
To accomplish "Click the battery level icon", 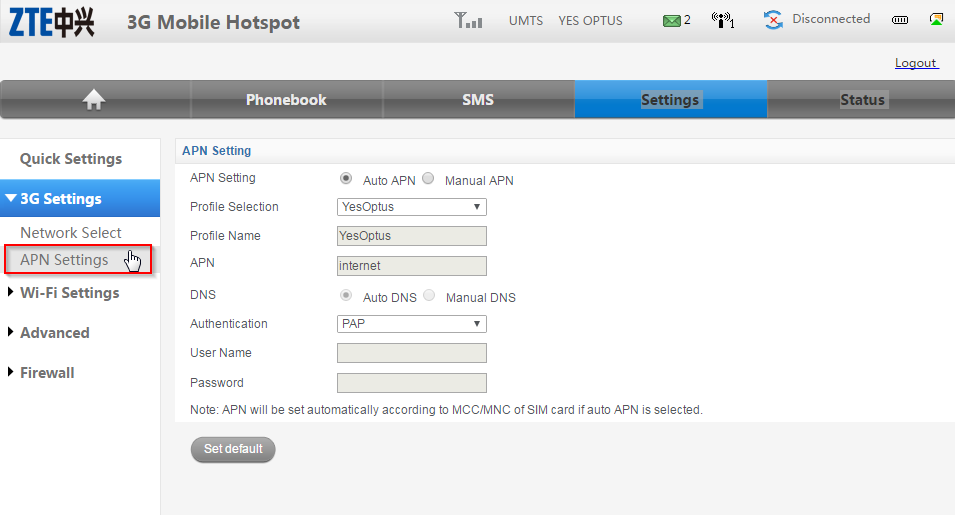I will (900, 20).
